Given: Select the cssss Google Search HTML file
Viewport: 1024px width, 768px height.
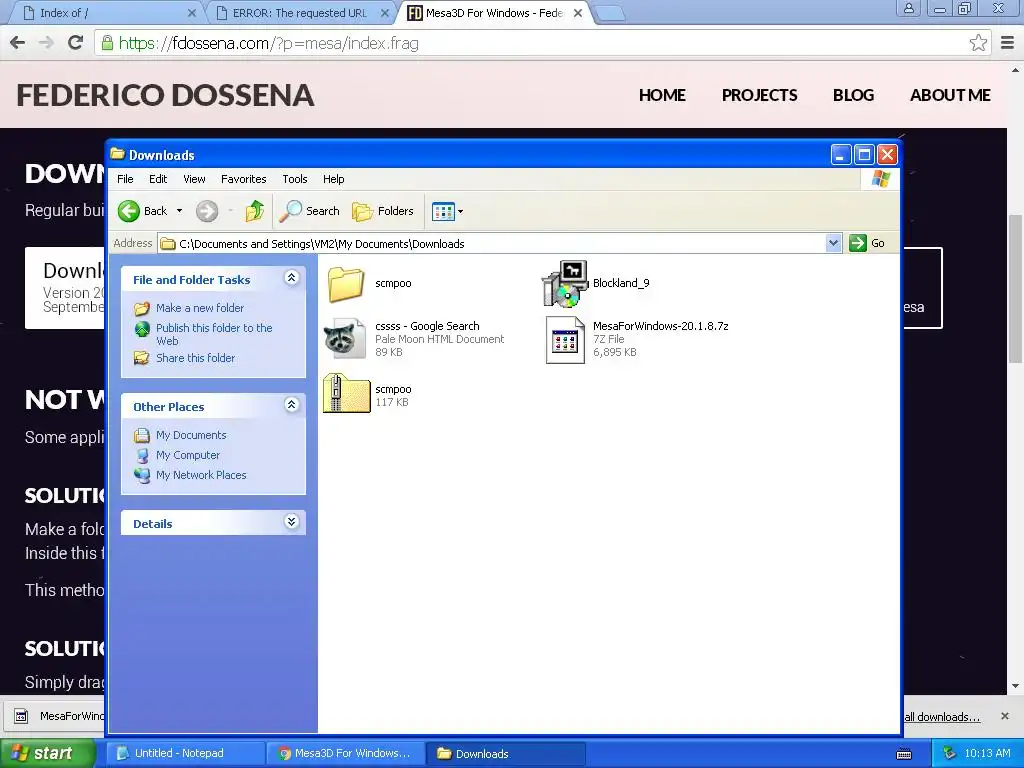Looking at the screenshot, I should 345,338.
